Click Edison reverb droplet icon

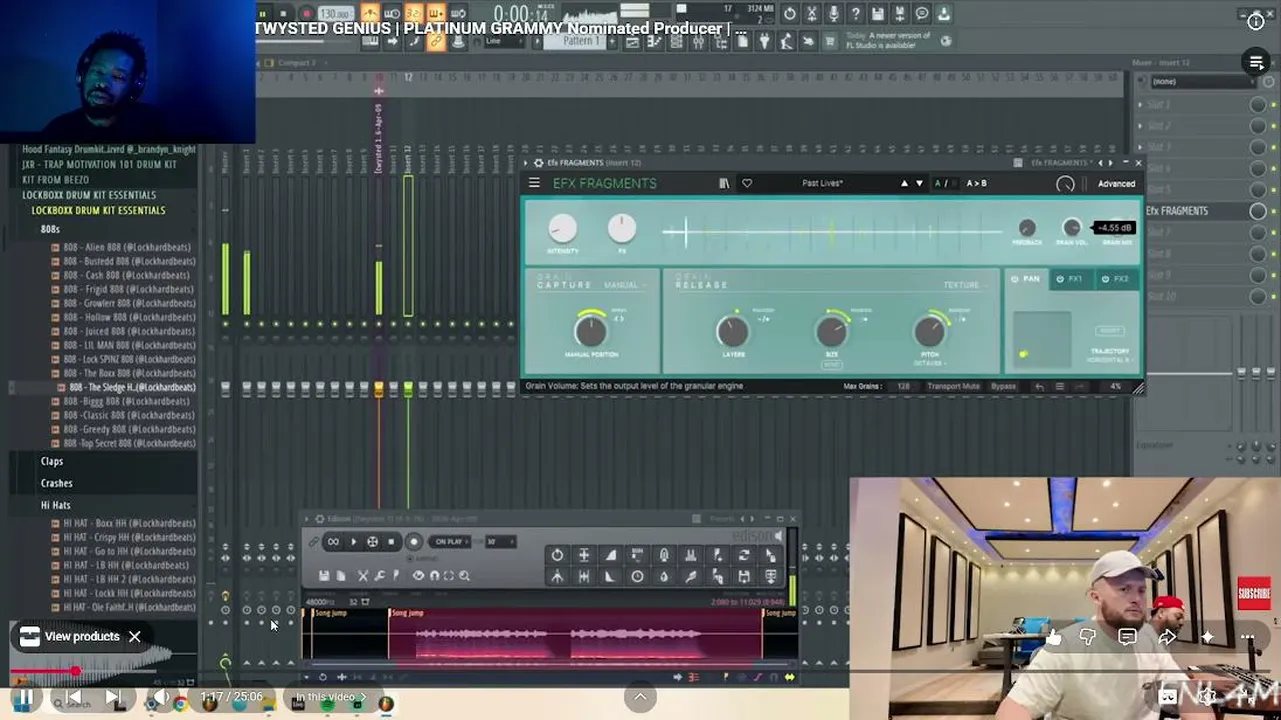point(664,577)
